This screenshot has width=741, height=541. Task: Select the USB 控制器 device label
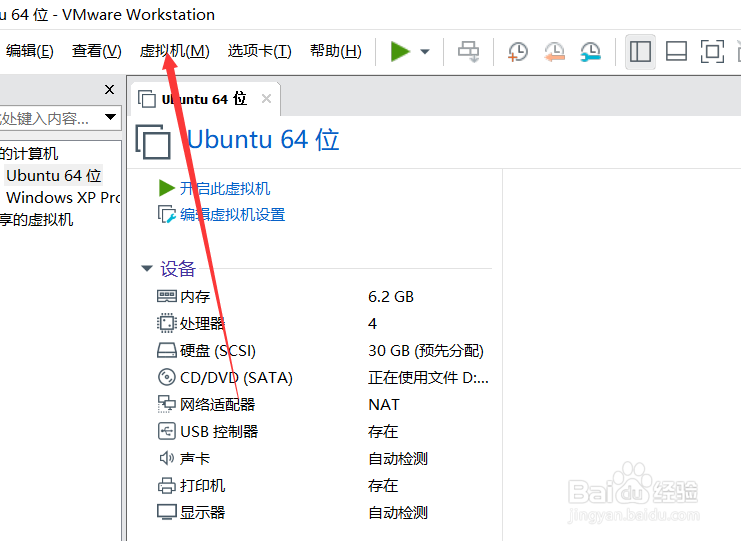[x=219, y=431]
